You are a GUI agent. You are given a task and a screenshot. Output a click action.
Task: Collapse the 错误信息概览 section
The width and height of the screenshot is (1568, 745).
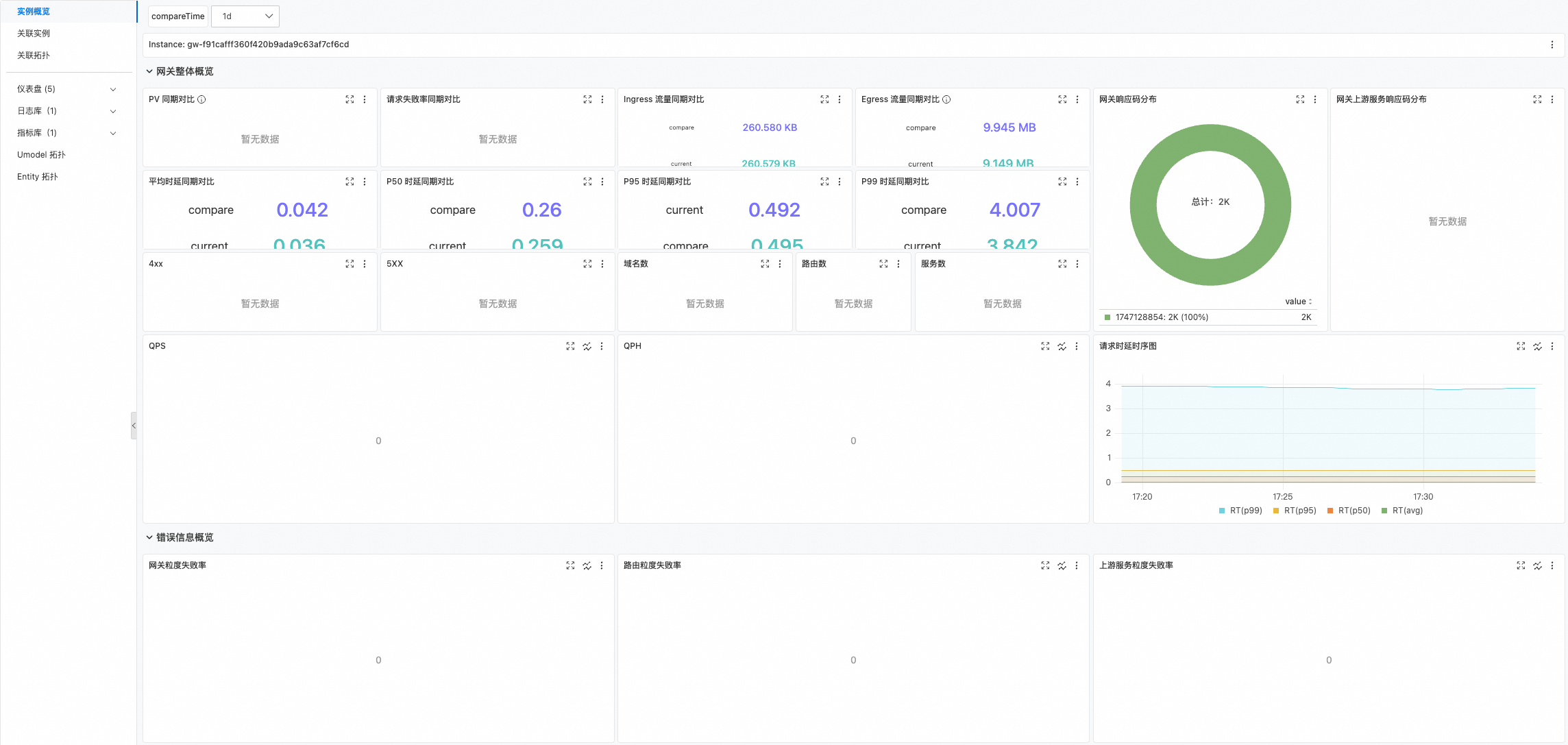click(x=149, y=537)
